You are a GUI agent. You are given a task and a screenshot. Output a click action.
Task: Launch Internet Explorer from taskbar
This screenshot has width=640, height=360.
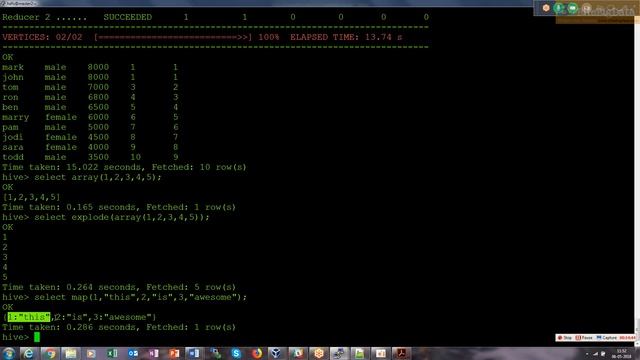click(x=29, y=353)
